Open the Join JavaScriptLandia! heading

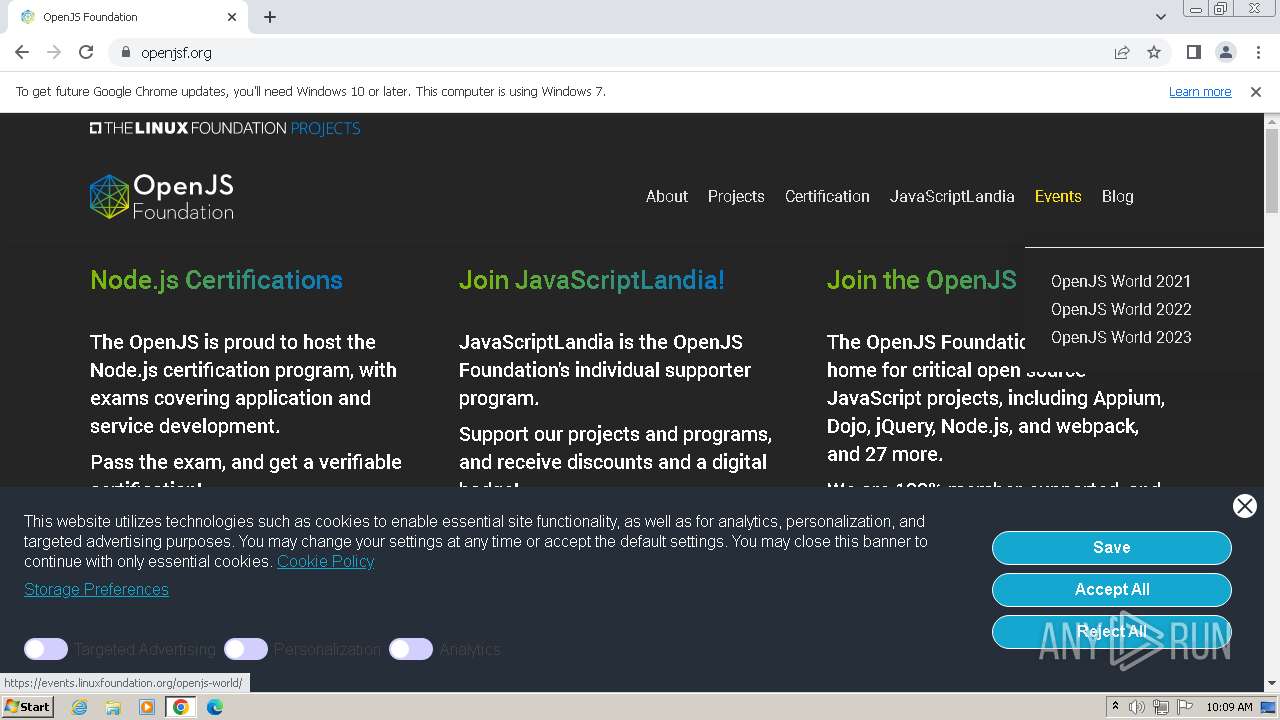coord(591,280)
